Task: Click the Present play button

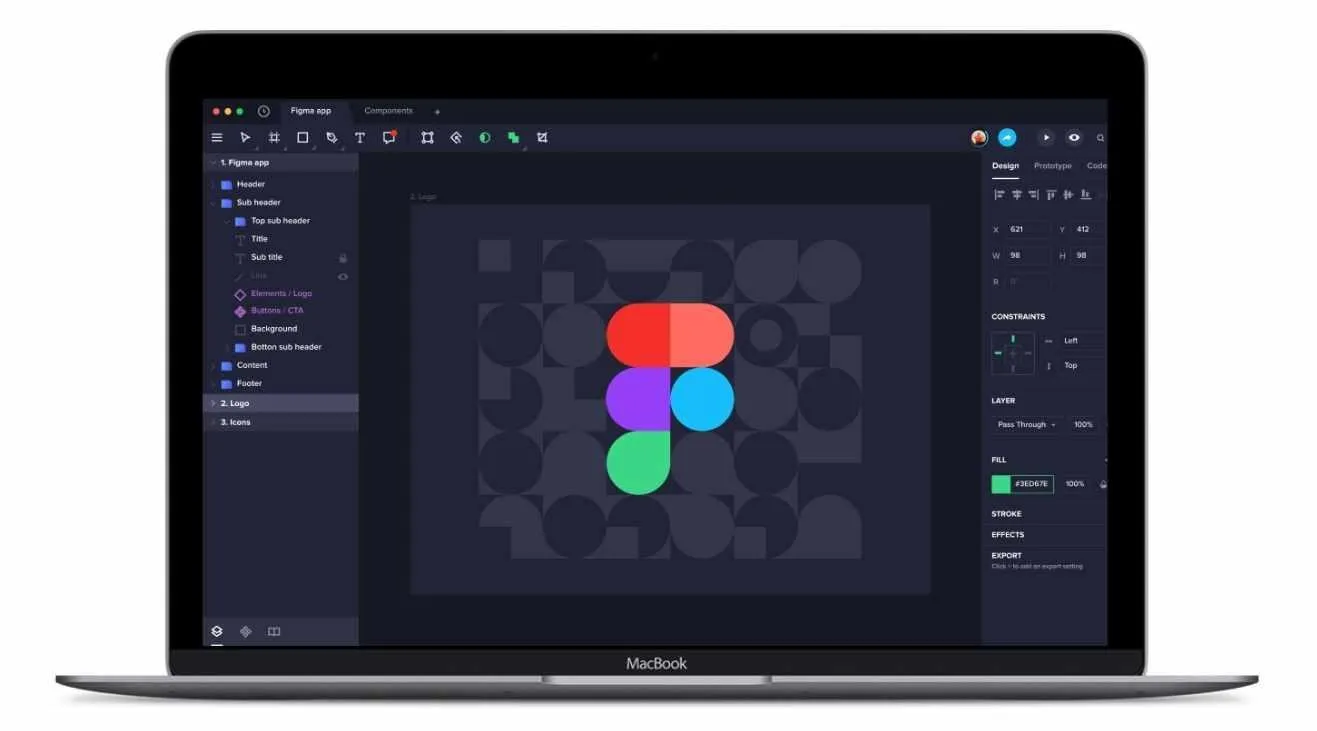Action: pos(1046,138)
